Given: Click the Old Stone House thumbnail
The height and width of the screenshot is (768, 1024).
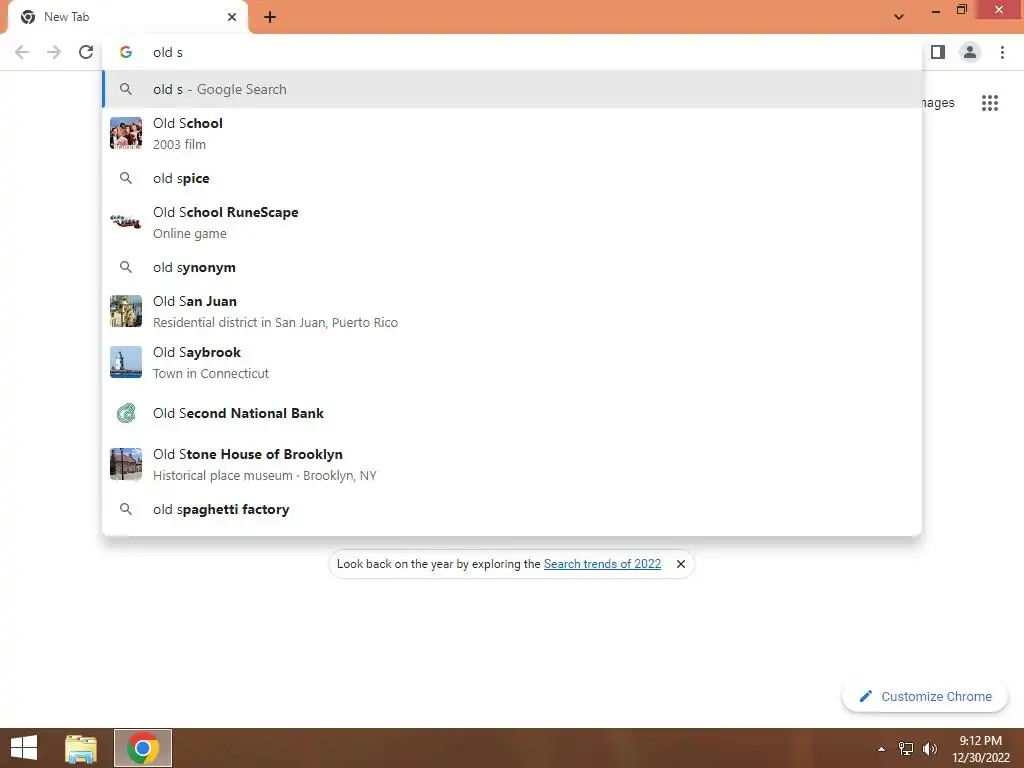Looking at the screenshot, I should [125, 464].
